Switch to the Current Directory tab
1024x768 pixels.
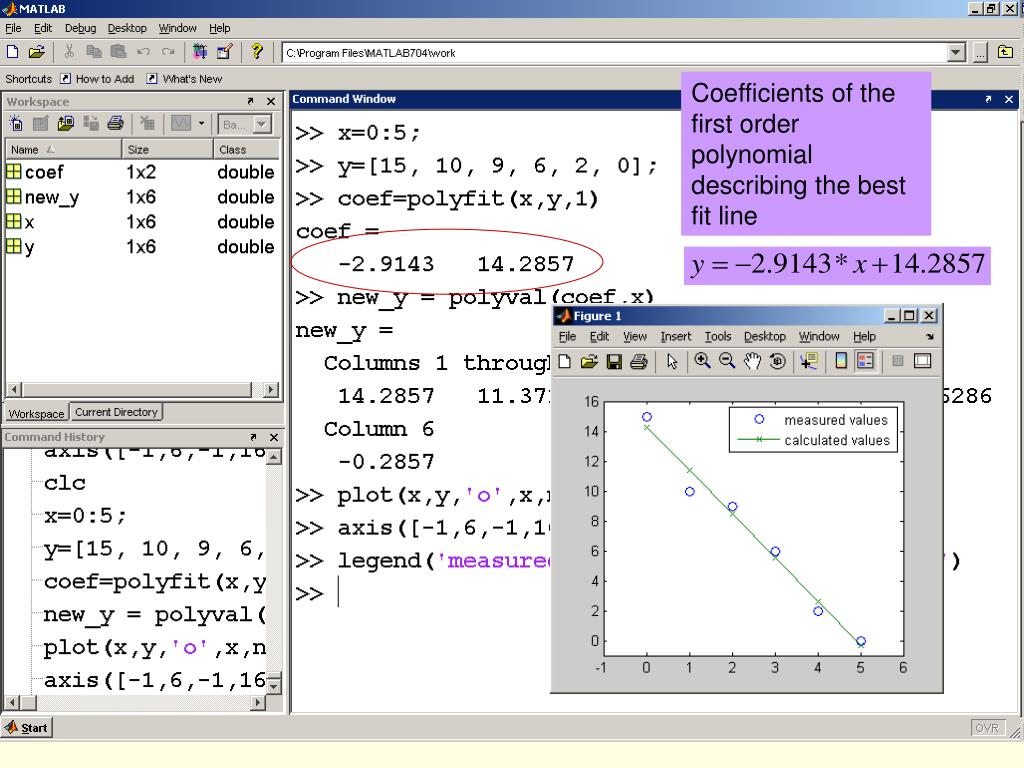click(116, 412)
